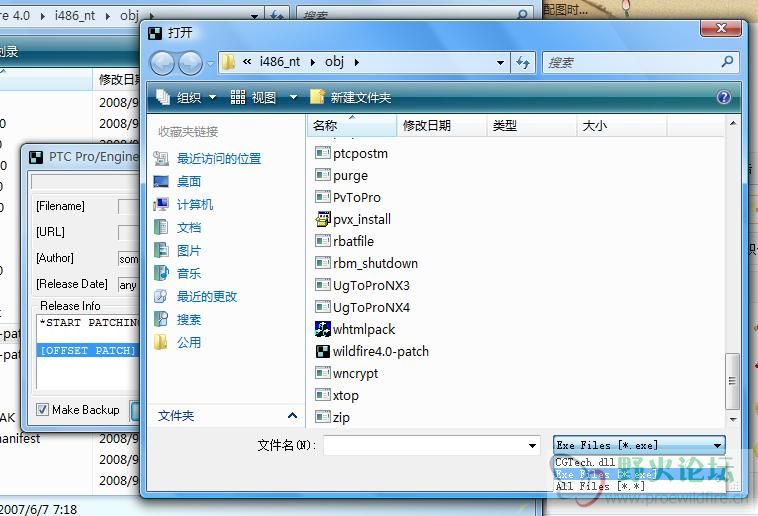Select the whtmlpack application icon
The image size is (758, 516).
tap(323, 329)
